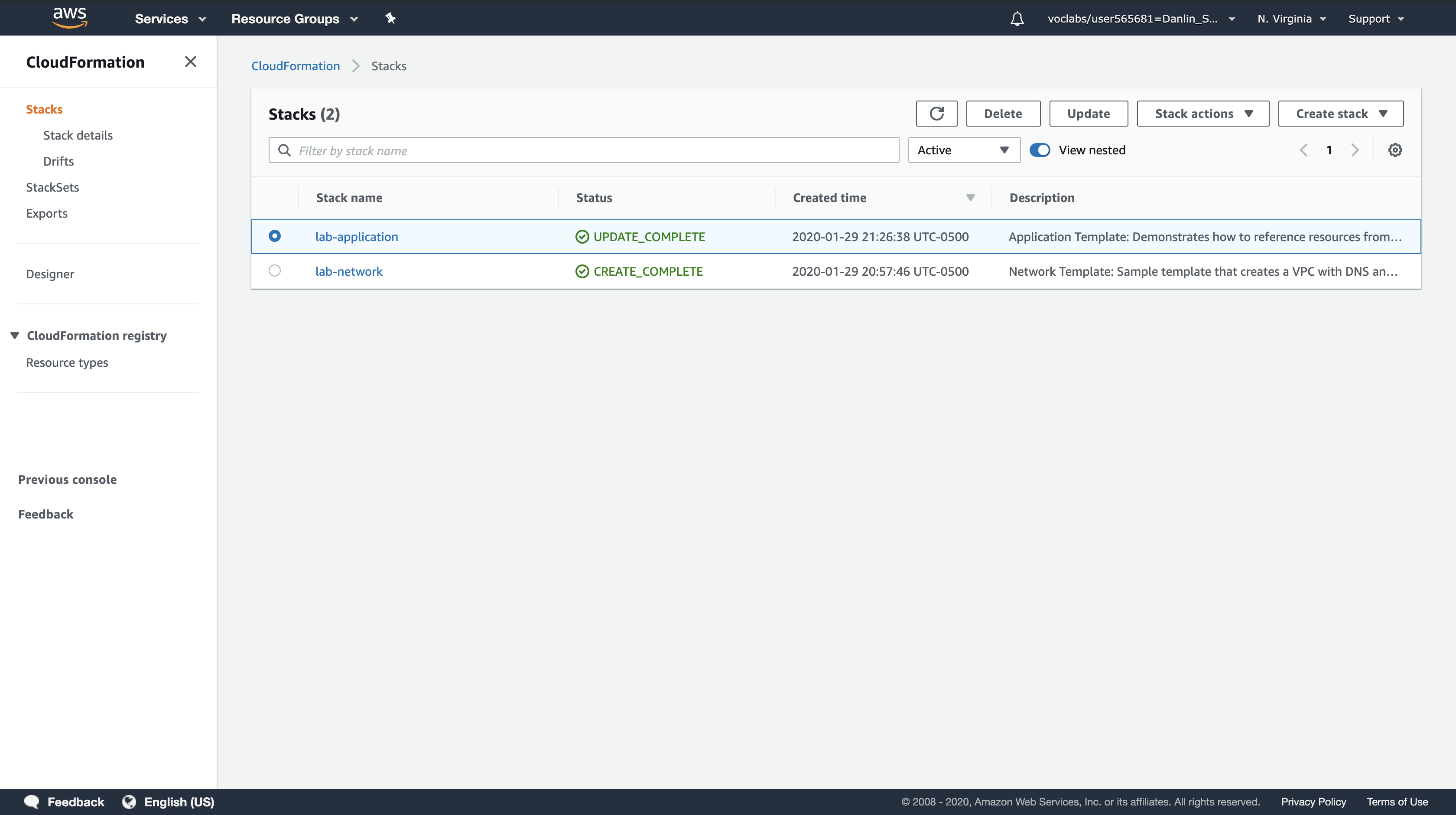Click the pin shortcut icon in navbar
1456x815 pixels.
(390, 19)
